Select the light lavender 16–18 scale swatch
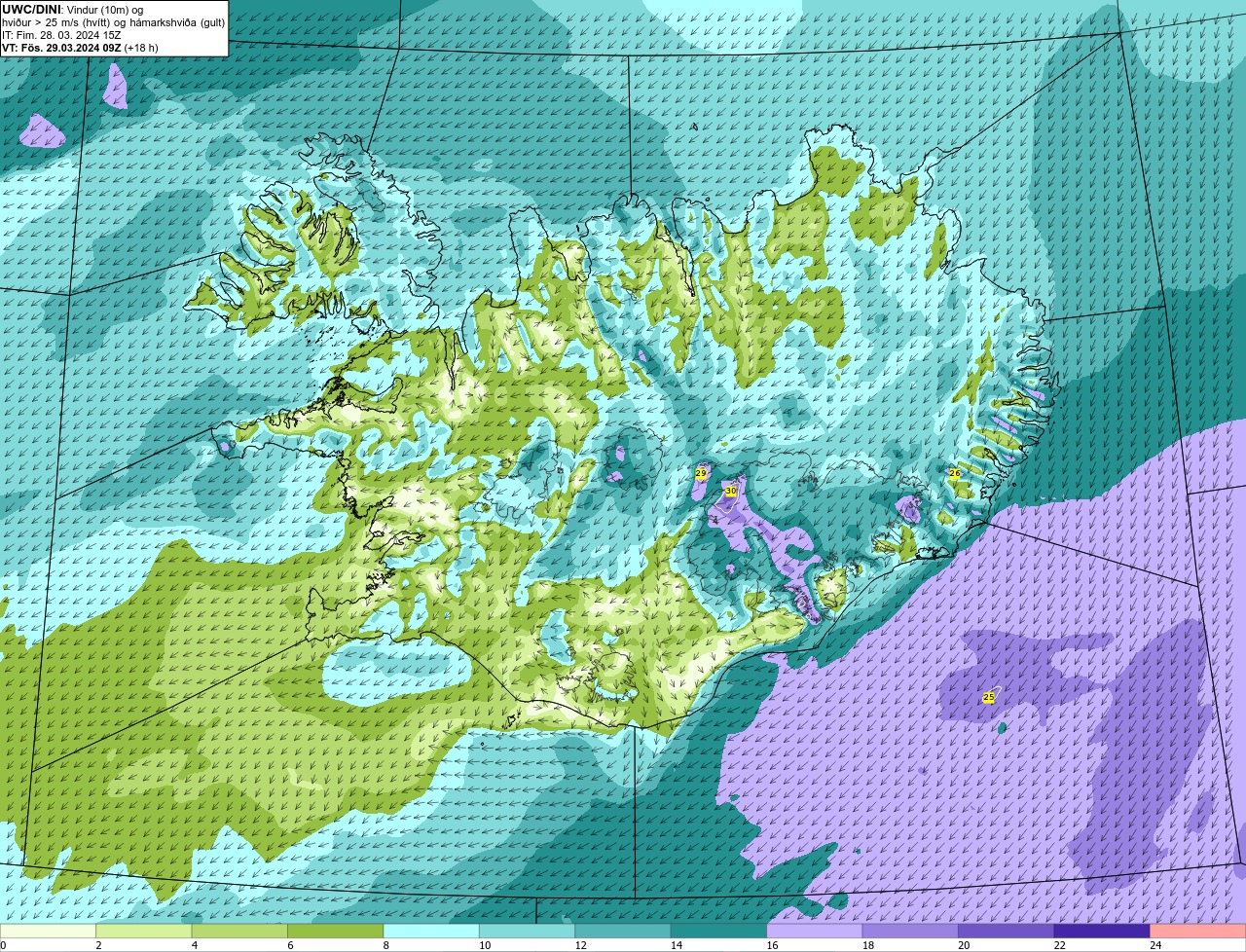This screenshot has height=952, width=1246. [815, 932]
